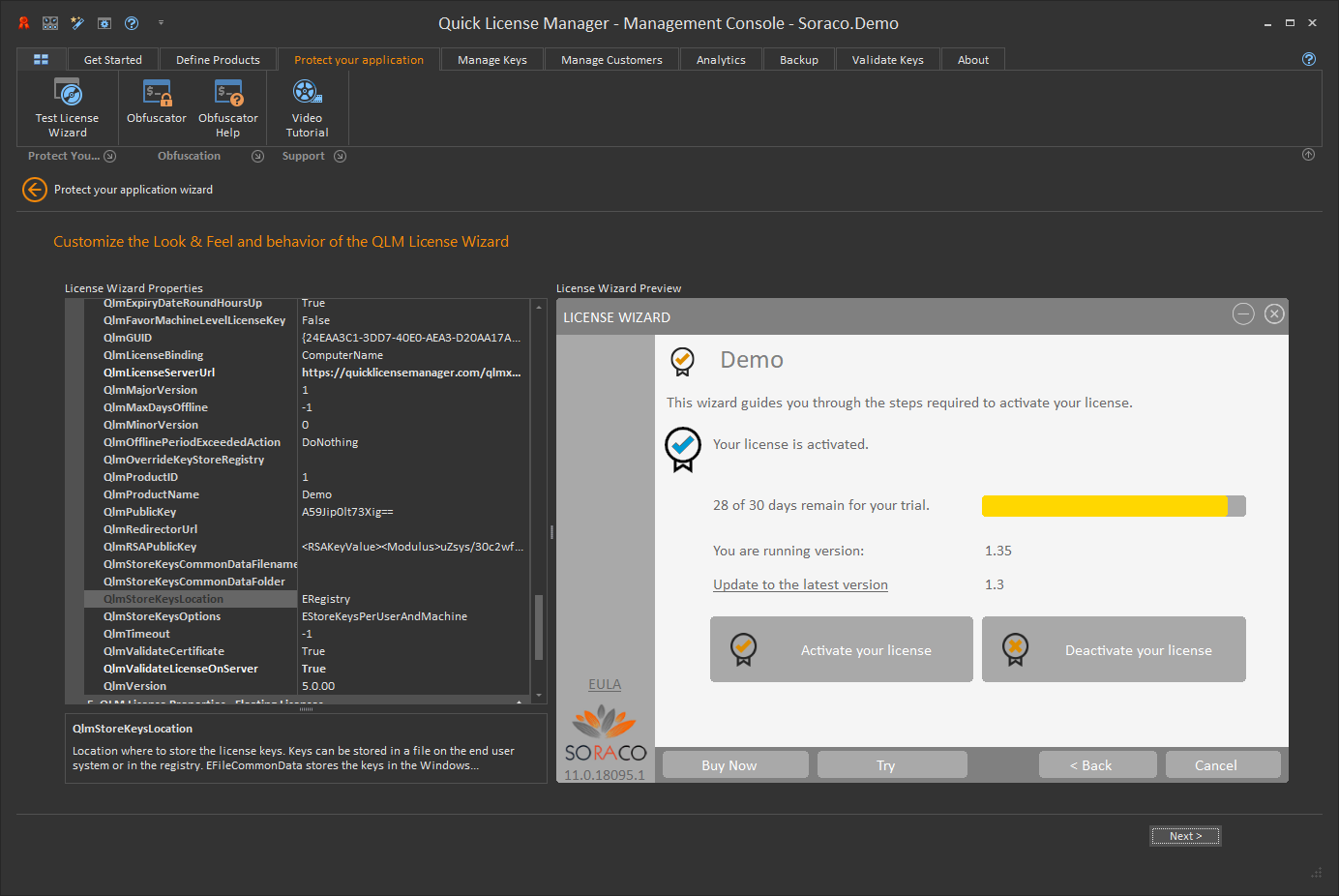Click the QlmVersion 5.0.00 value
The width and height of the screenshot is (1339, 896).
(413, 686)
